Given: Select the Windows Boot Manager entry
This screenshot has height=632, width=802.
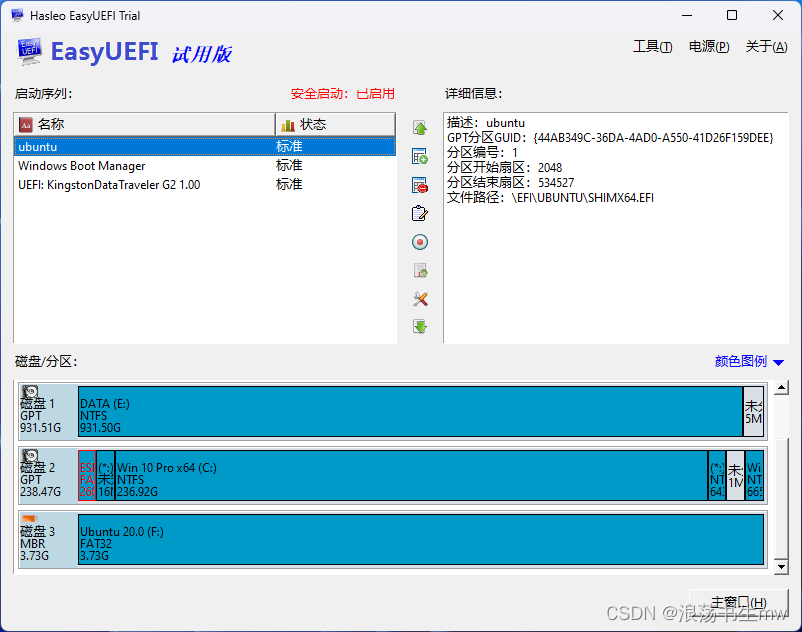Looking at the screenshot, I should tap(205, 166).
